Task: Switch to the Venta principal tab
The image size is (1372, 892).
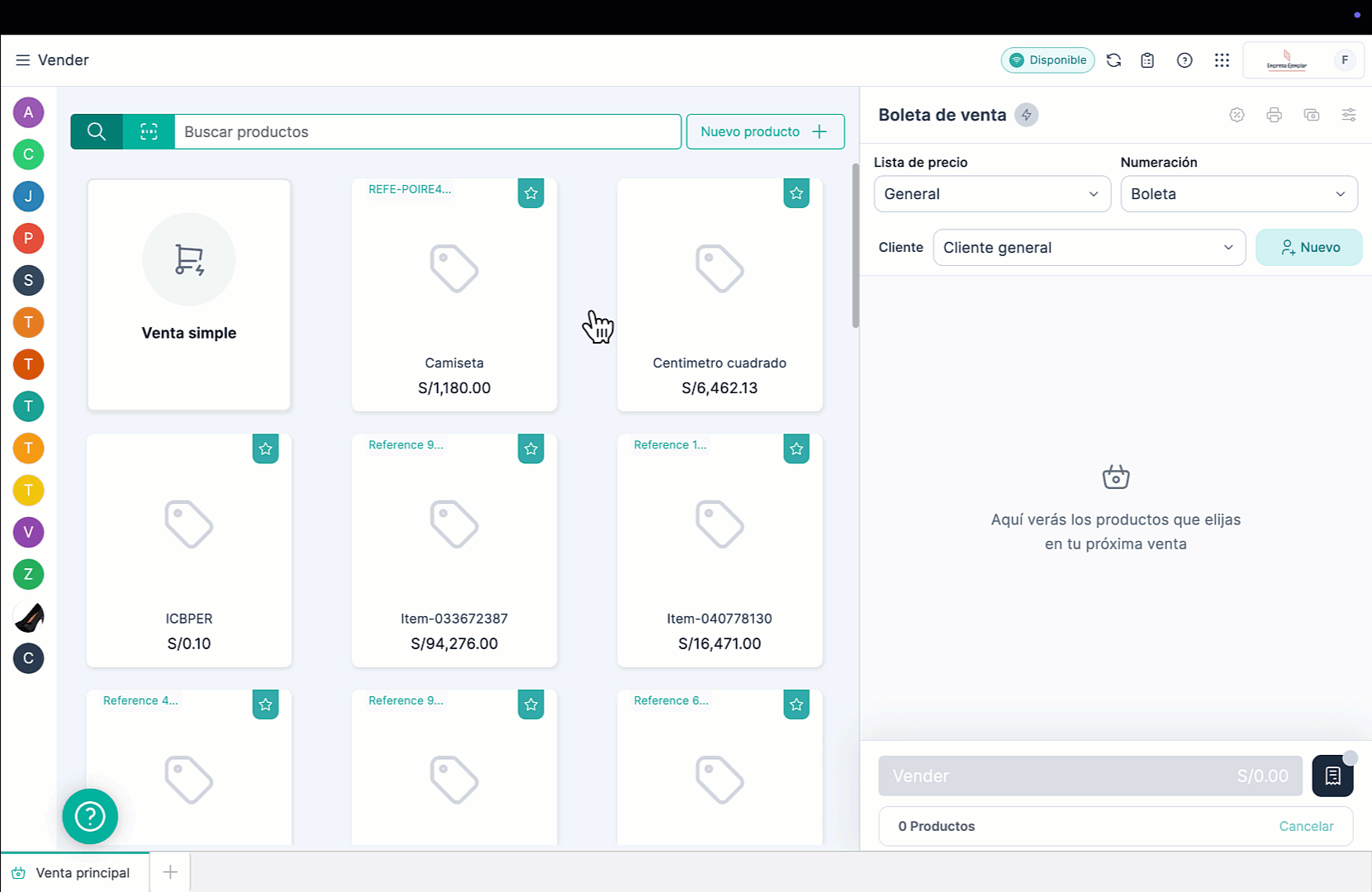Action: [x=74, y=872]
